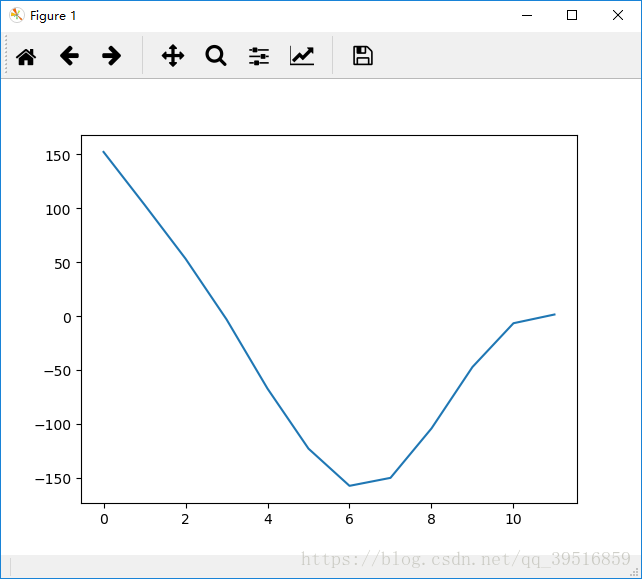642x579 pixels.
Task: Click the blue line's lowest point
Action: point(349,485)
